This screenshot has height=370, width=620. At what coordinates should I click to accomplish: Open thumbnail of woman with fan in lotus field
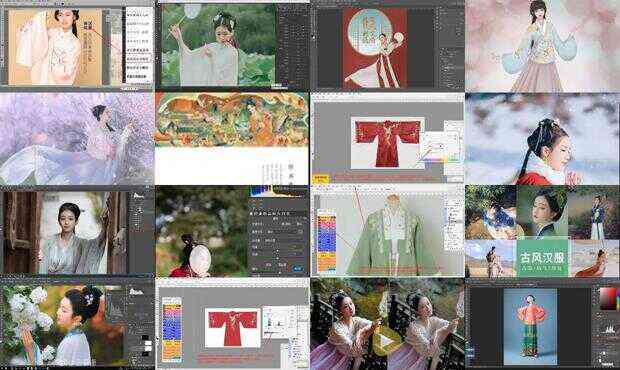tap(232, 46)
